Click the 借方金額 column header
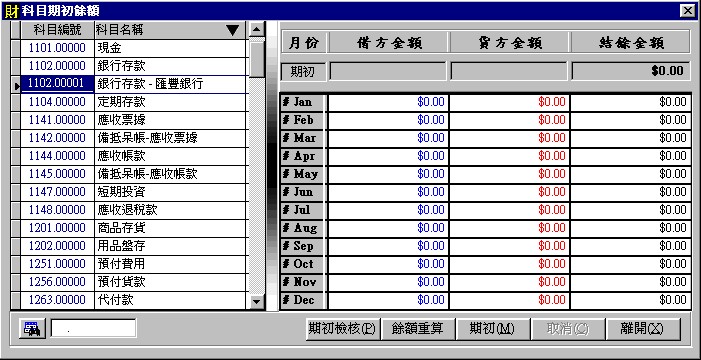Screen dimensions: 701x360 pos(389,43)
